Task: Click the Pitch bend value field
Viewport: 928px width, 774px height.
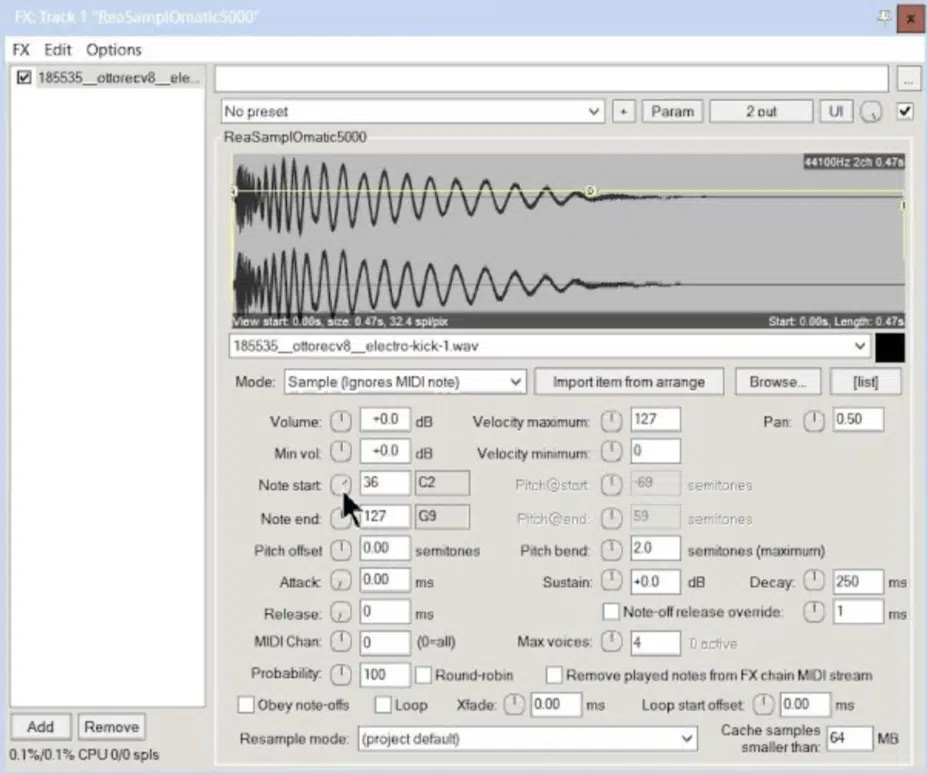Action: click(655, 549)
